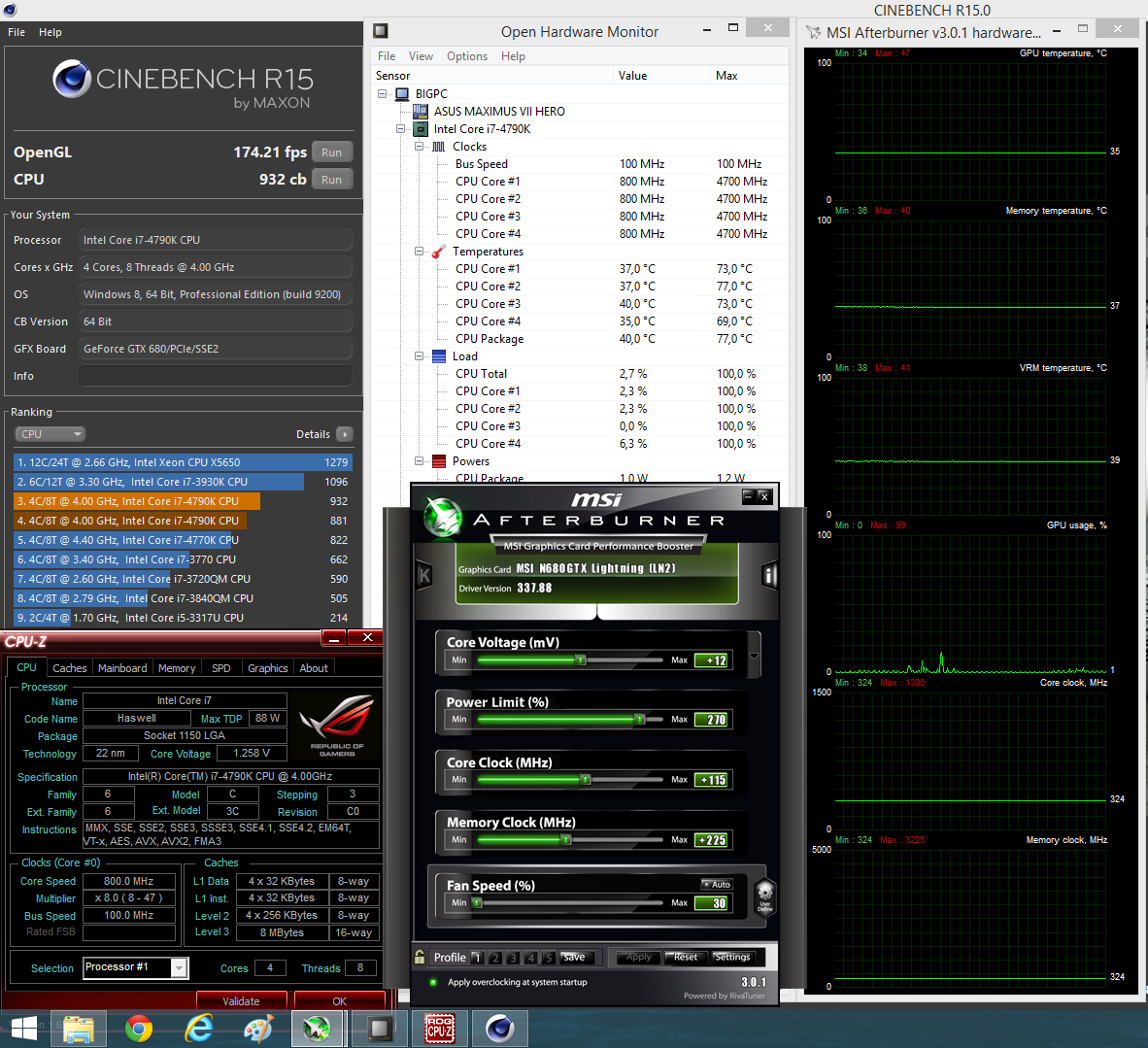
Task: Open ranking Details with the arrow button
Action: click(345, 434)
